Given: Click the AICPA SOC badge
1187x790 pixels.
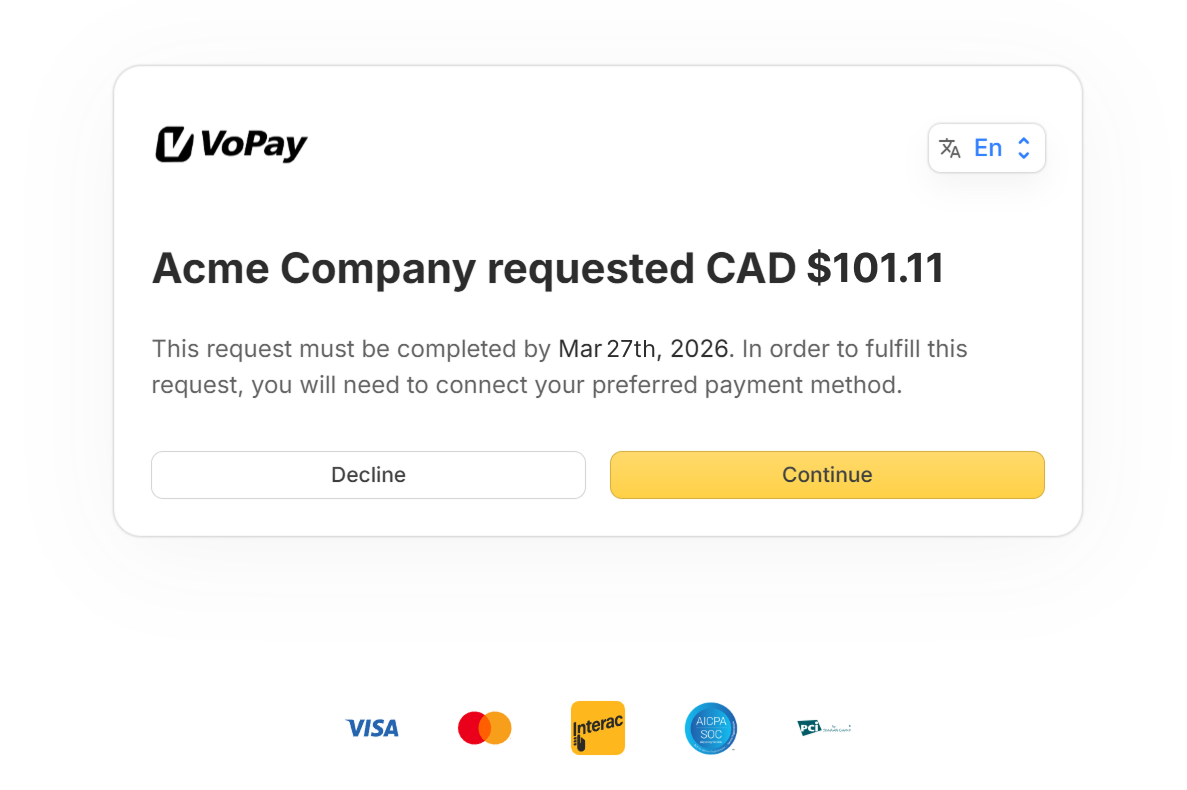Looking at the screenshot, I should [x=711, y=728].
